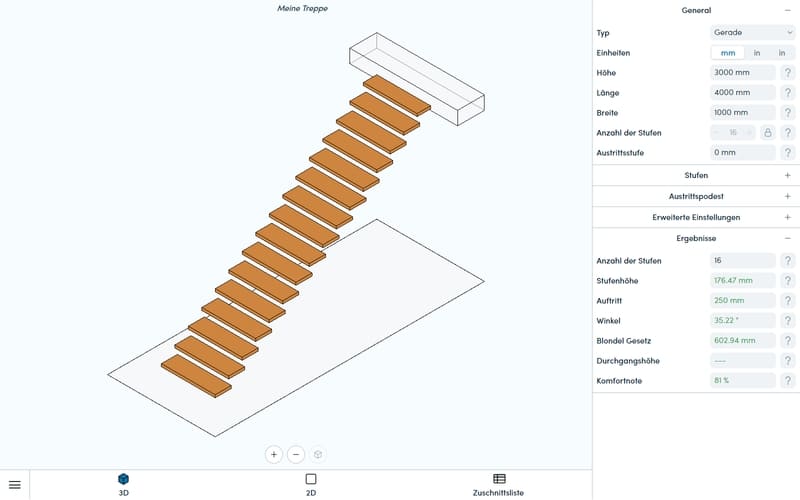Image resolution: width=800 pixels, height=500 pixels.
Task: Open the Typ dropdown showing Gerade
Action: pyautogui.click(x=753, y=32)
